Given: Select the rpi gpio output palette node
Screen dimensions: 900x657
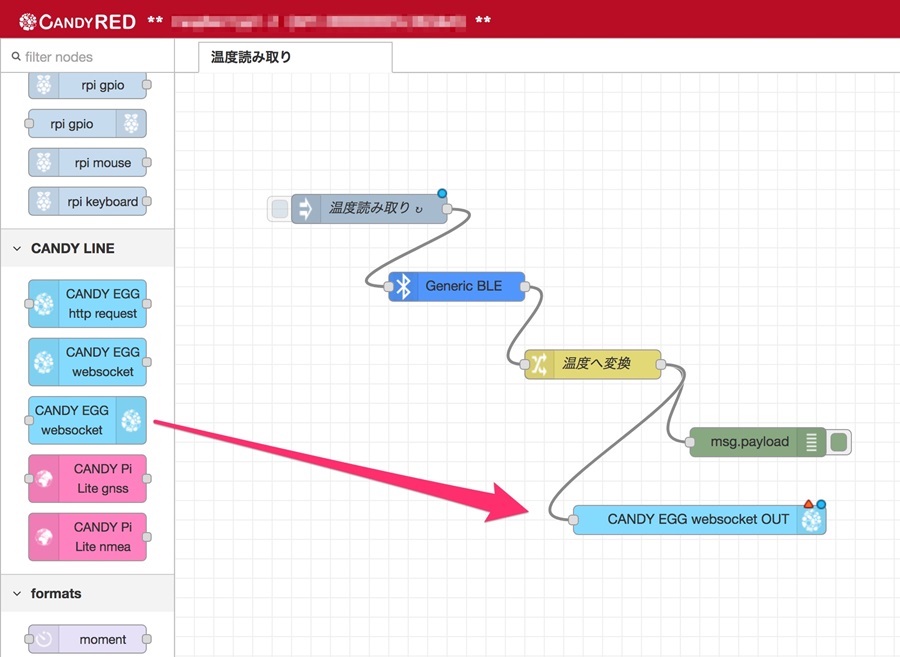Looking at the screenshot, I should click(x=87, y=123).
